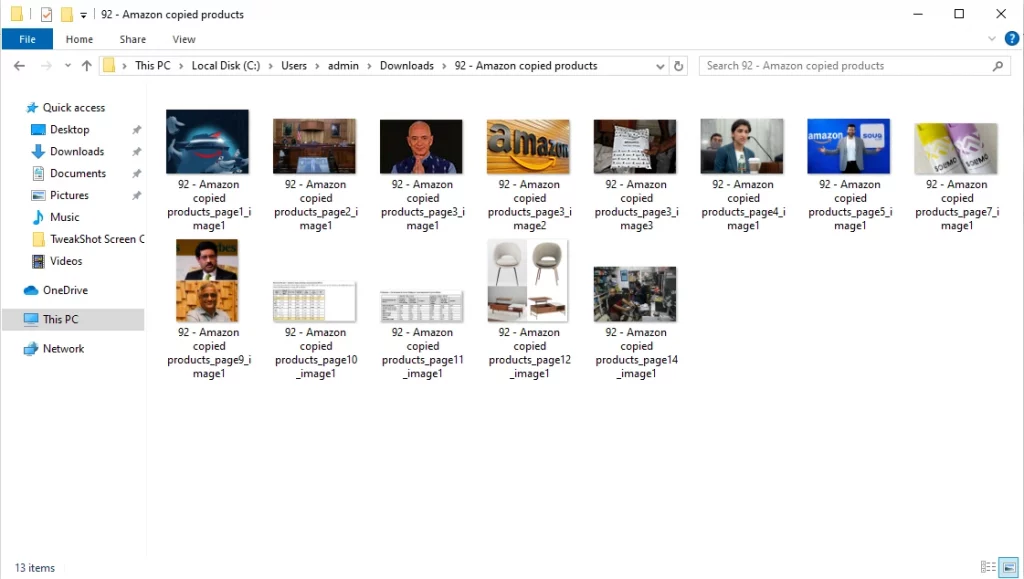Open the address bar history dropdown
This screenshot has height=579, width=1024.
pos(660,66)
